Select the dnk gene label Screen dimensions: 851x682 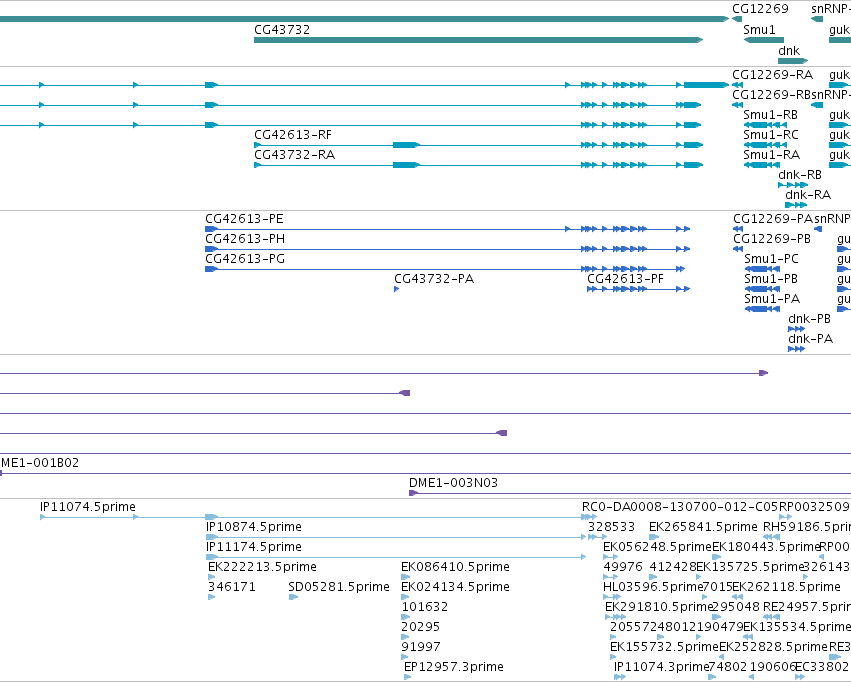coord(789,51)
